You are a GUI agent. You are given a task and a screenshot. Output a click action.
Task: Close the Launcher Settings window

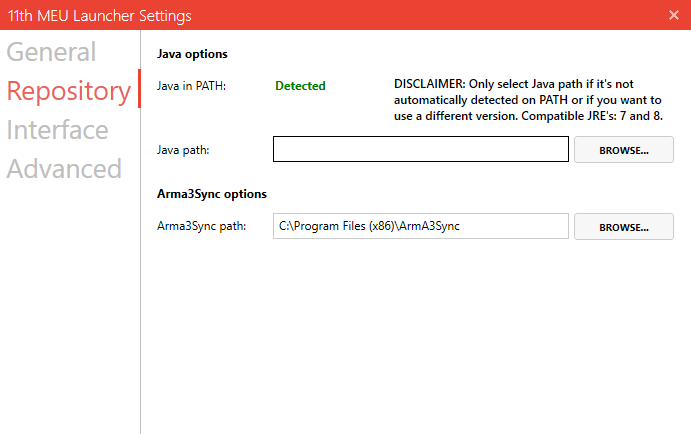click(x=674, y=15)
